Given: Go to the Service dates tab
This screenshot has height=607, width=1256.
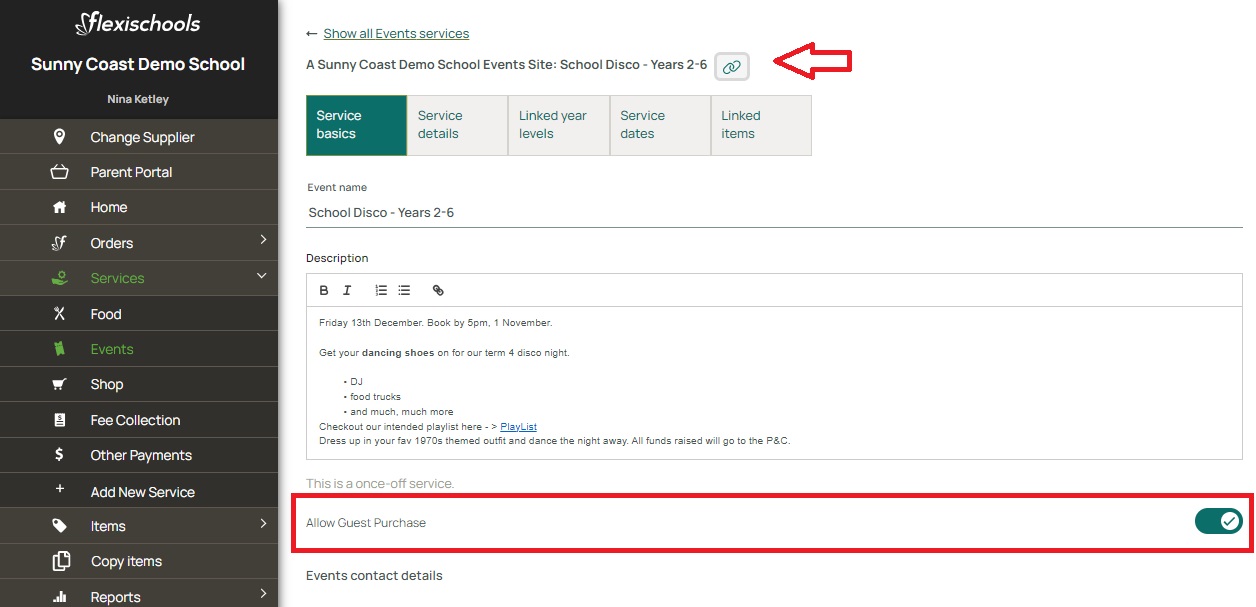Looking at the screenshot, I should click(x=659, y=125).
